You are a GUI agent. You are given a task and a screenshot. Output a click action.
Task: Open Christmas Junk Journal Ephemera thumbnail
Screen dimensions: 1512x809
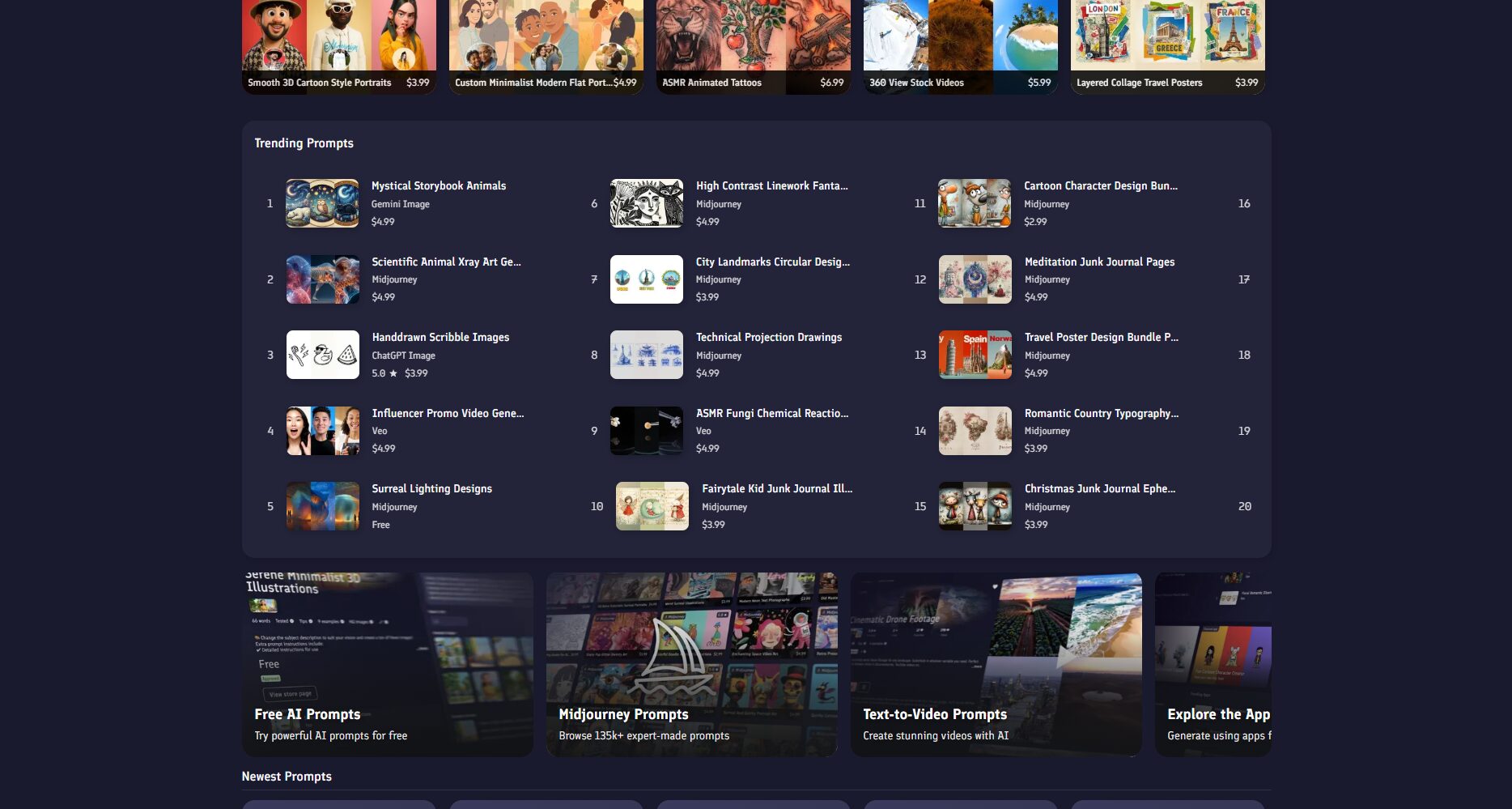point(975,506)
